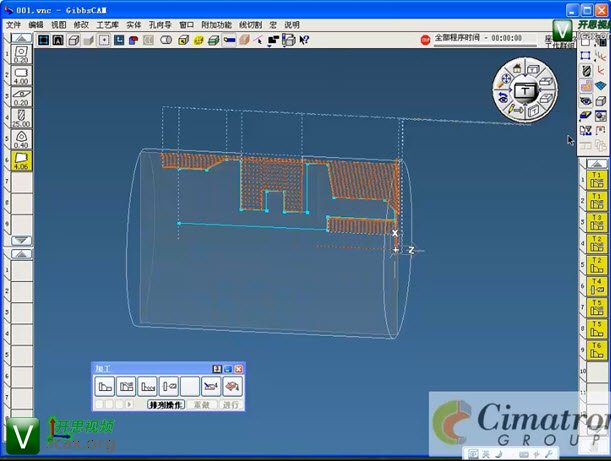Select tool tile 2 labeled 4.00
Screen dimensions: 611x461
click(21, 76)
